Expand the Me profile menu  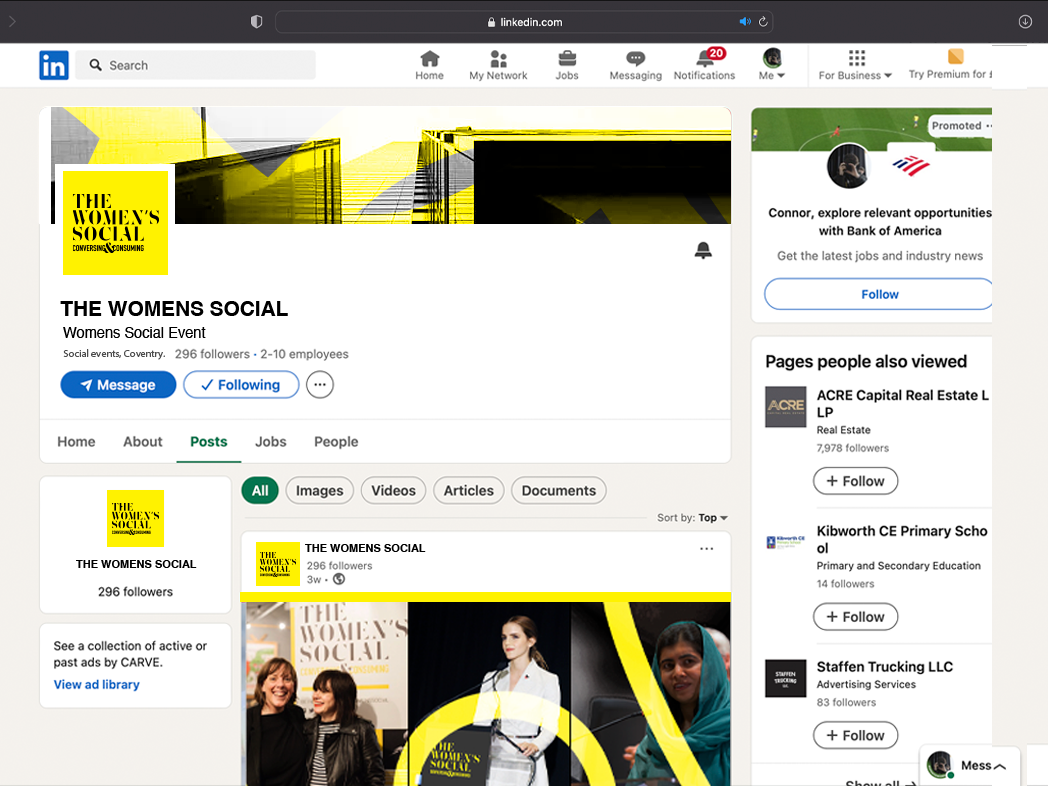772,65
